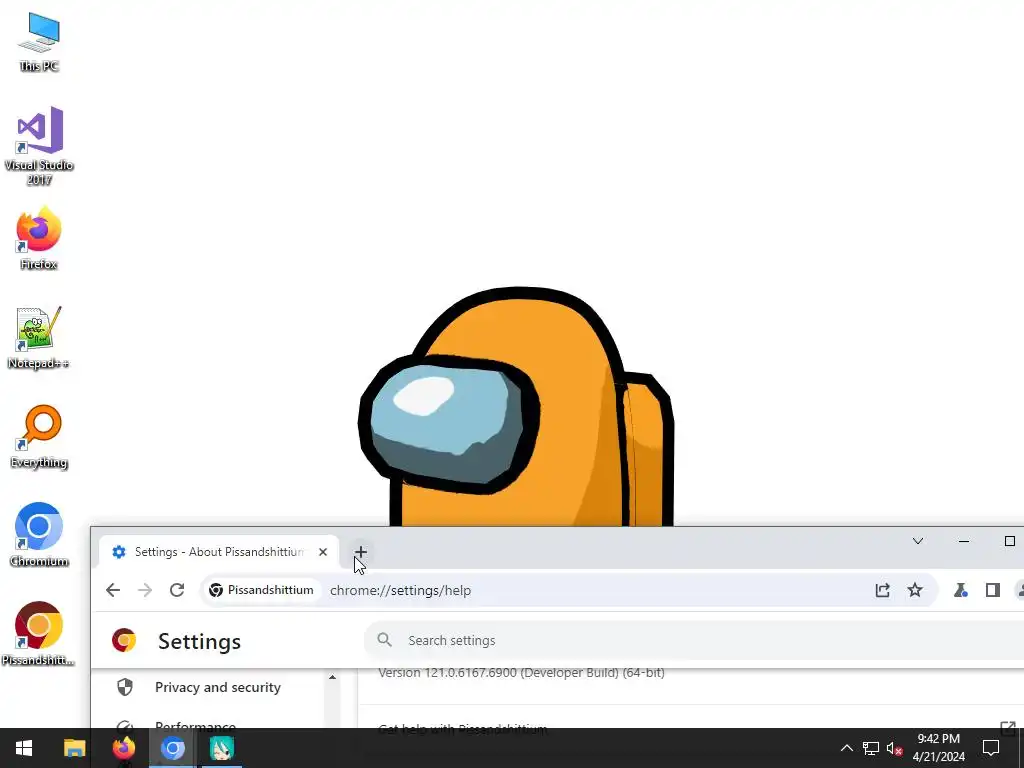Minimize the browser window

(963, 541)
